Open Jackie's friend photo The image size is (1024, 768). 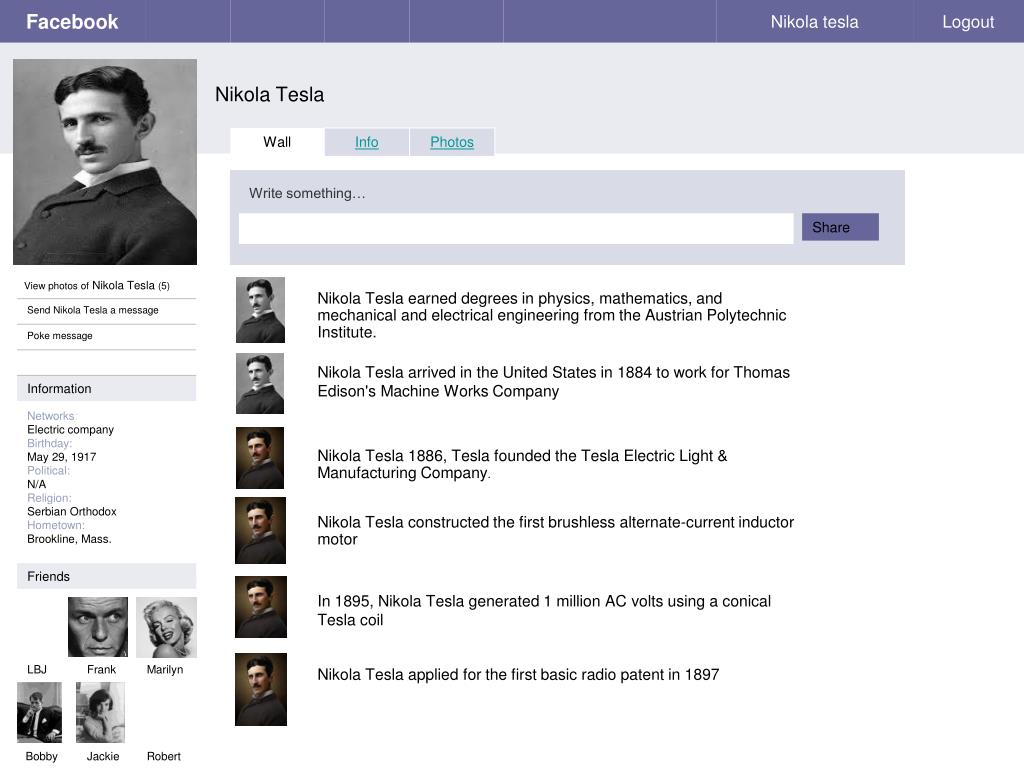click(100, 712)
